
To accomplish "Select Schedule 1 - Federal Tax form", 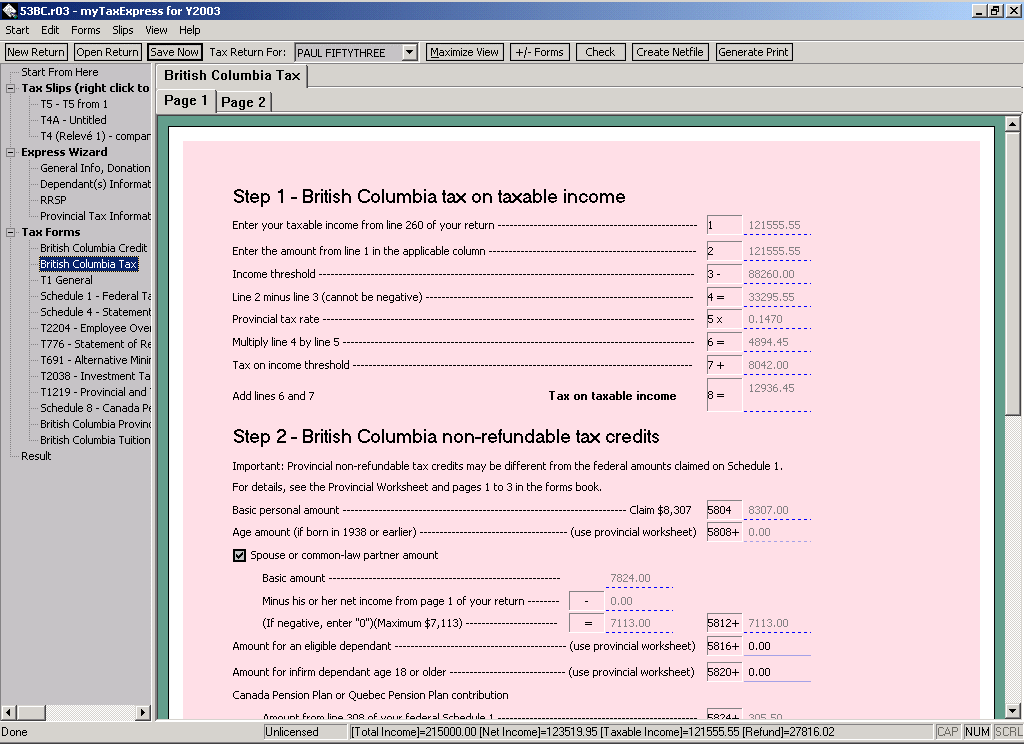I will click(95, 296).
